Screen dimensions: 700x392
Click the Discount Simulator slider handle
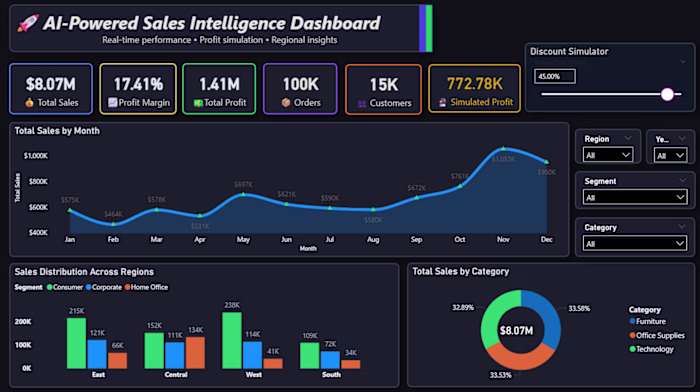(667, 94)
